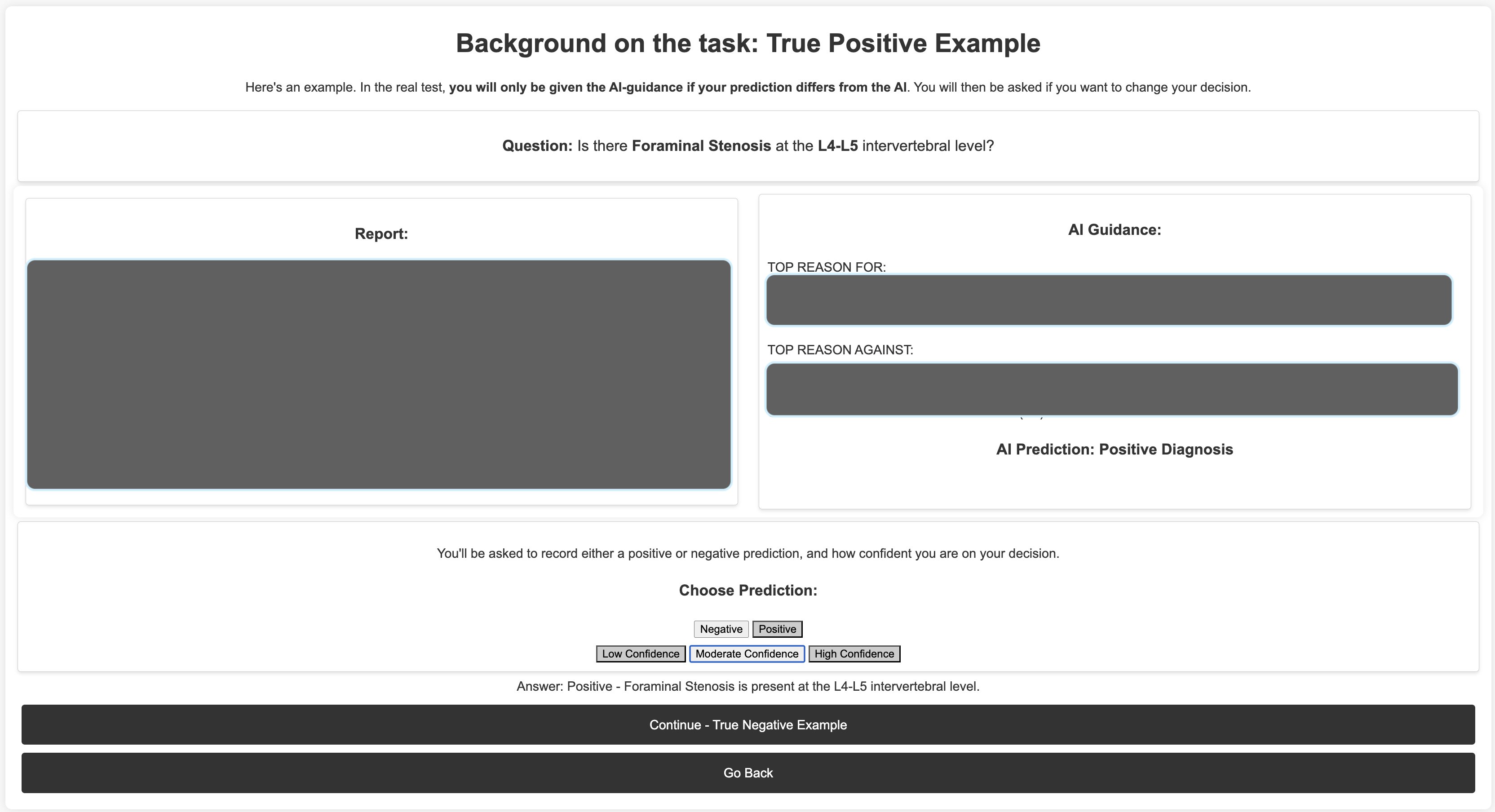Choose High Confidence option

[x=854, y=653]
